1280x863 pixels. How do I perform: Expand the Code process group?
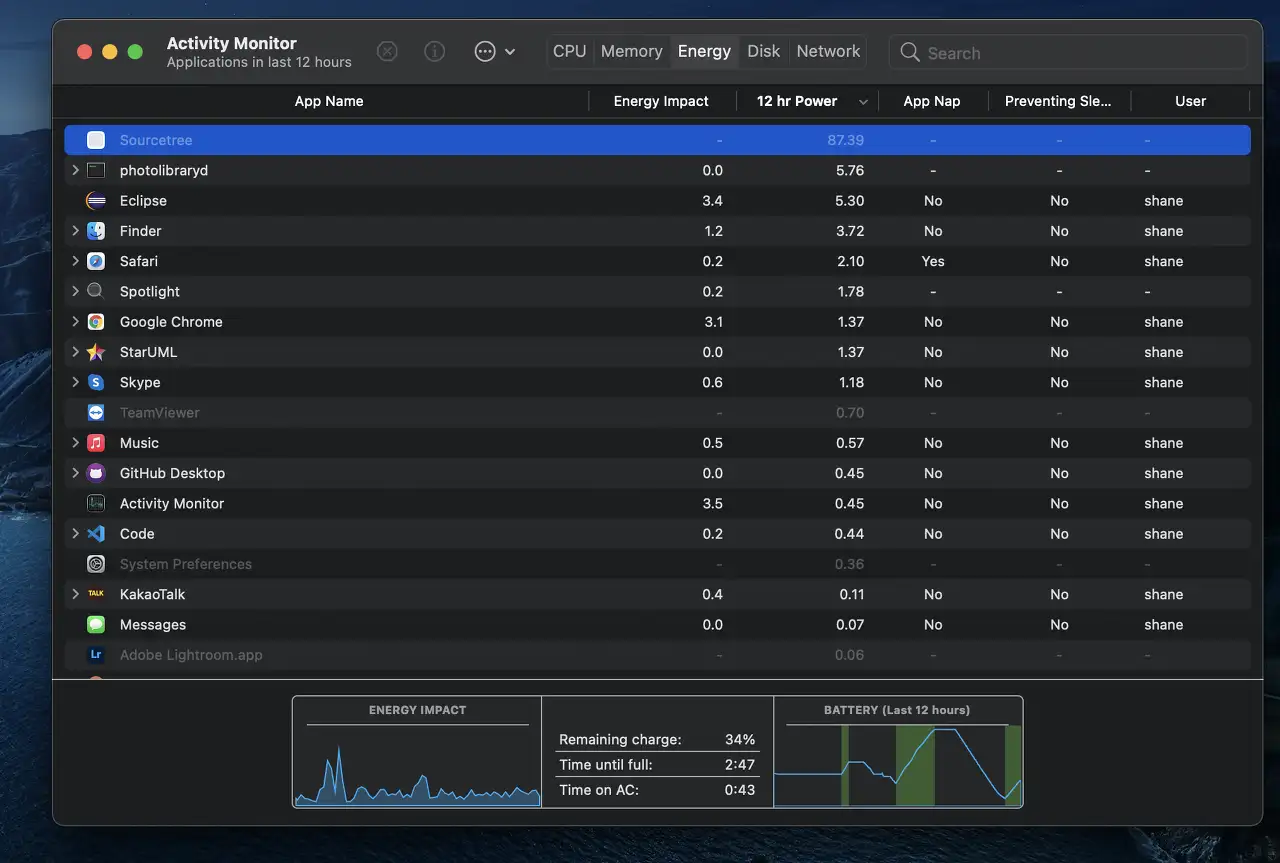(75, 534)
